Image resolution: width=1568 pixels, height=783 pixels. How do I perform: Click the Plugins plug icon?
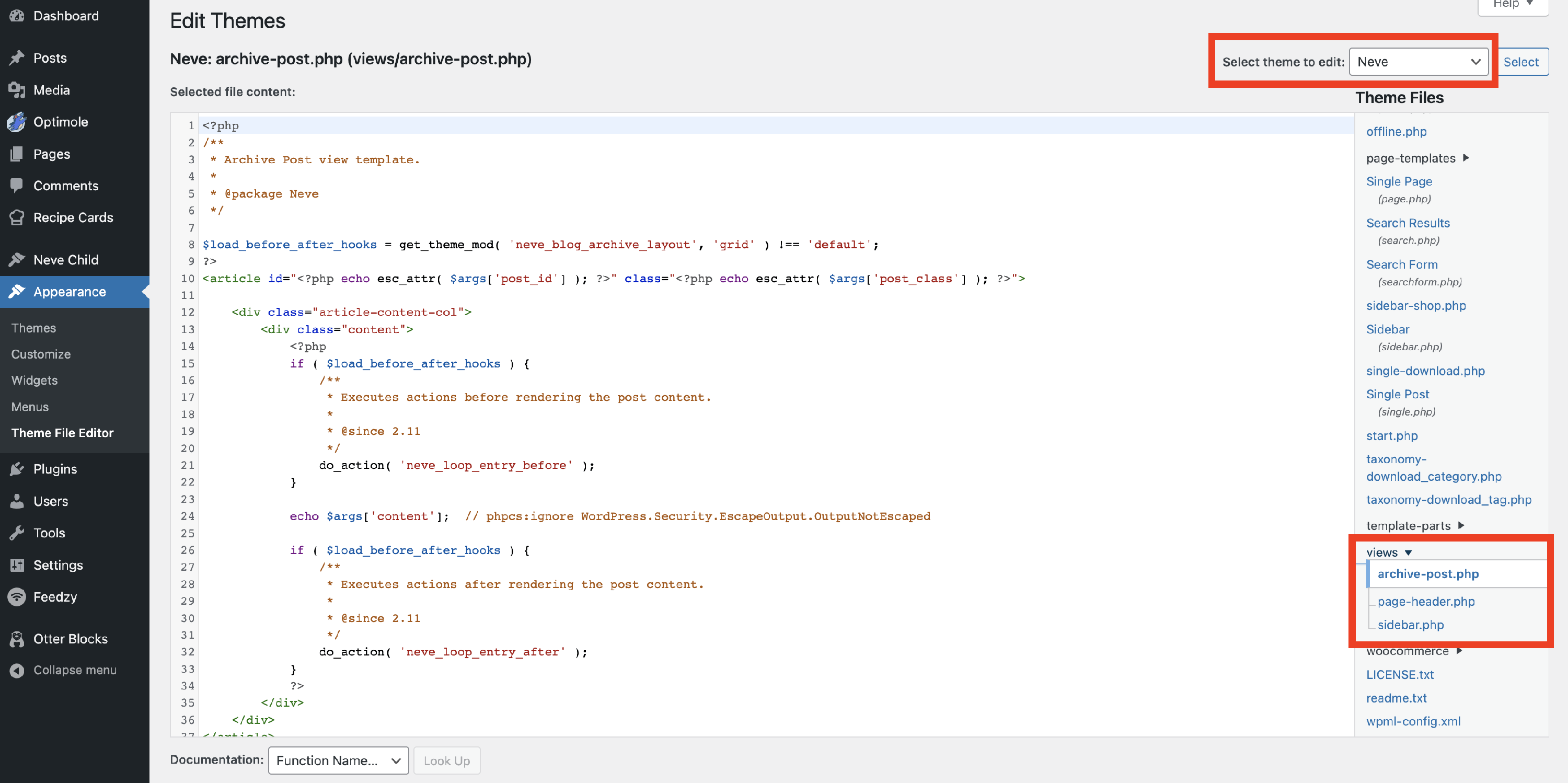pyautogui.click(x=17, y=469)
